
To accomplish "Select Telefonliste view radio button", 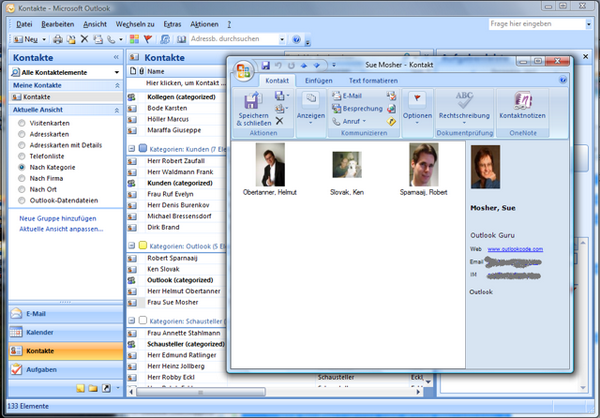I will click(x=22, y=156).
